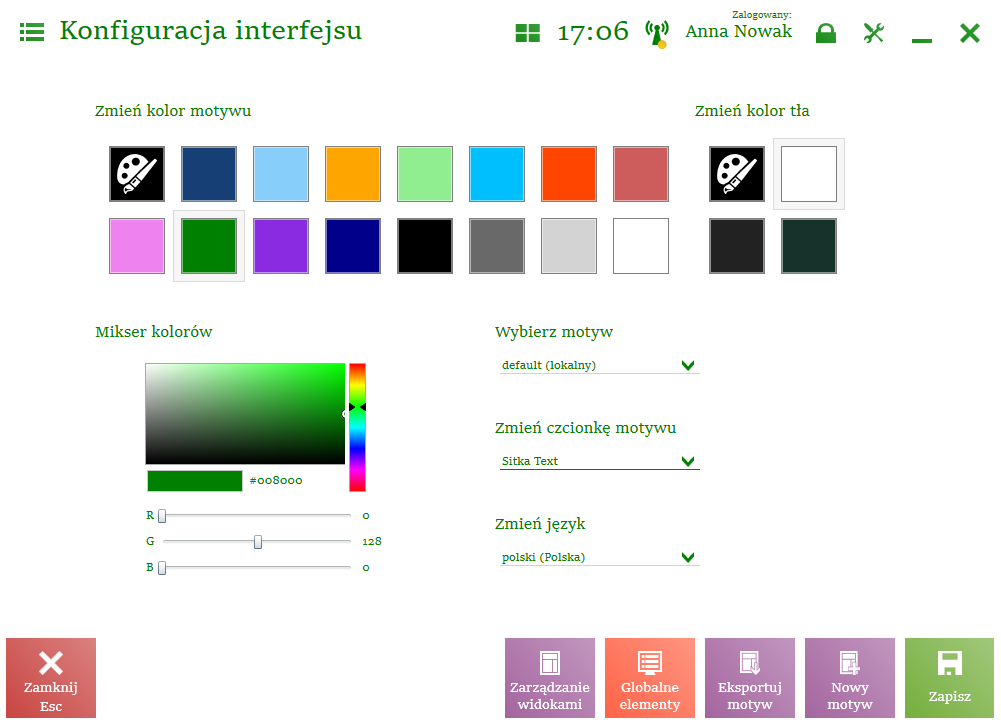The image size is (1001, 723).
Task: Click the green color preview bar
Action: pos(195,481)
